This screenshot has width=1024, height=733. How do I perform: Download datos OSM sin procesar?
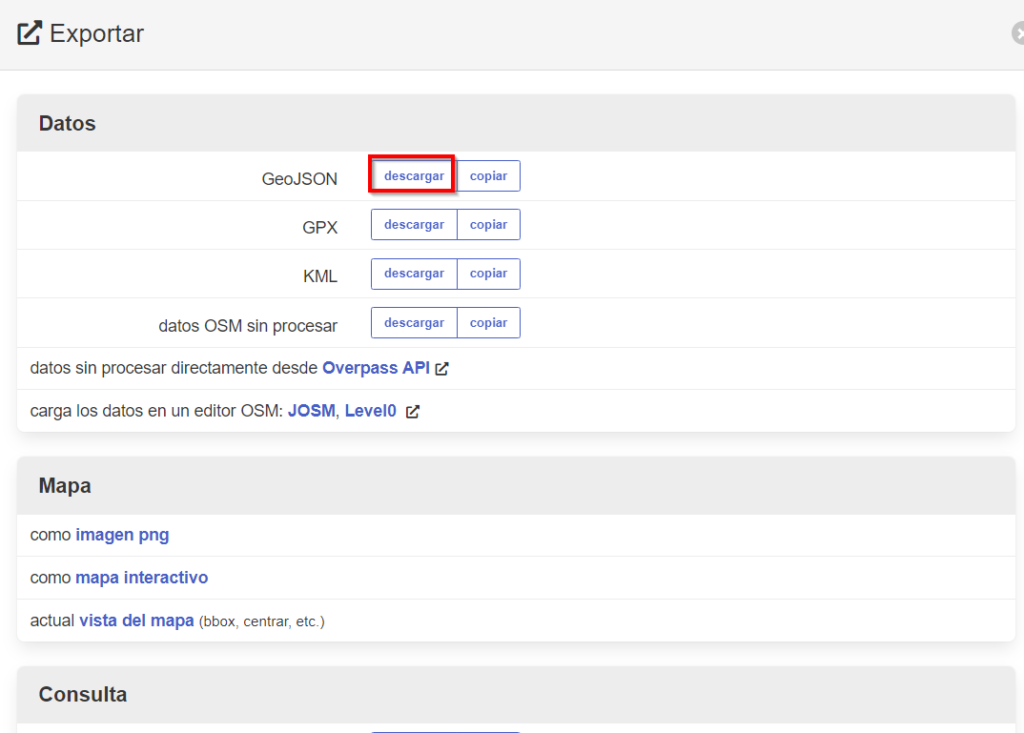coord(413,322)
